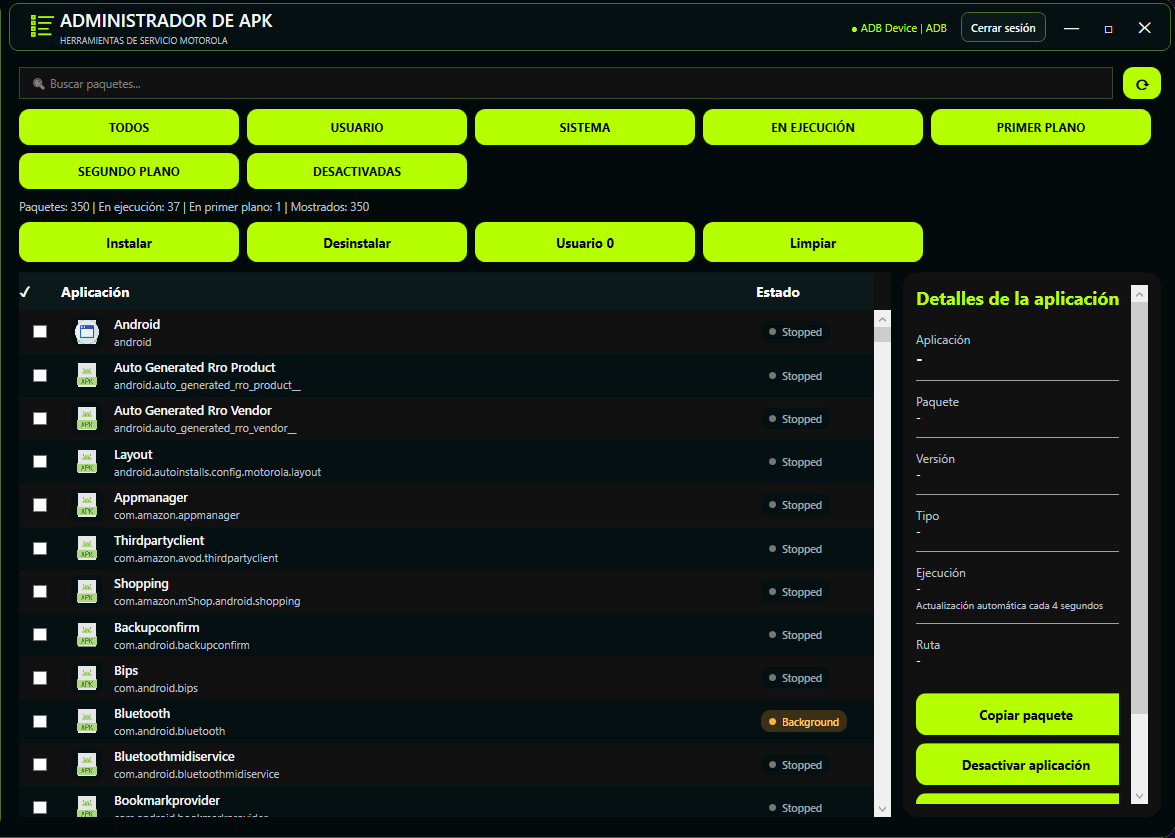Show PRIMER PLANO apps
The width and height of the screenshot is (1175, 838).
pyautogui.click(x=1040, y=127)
